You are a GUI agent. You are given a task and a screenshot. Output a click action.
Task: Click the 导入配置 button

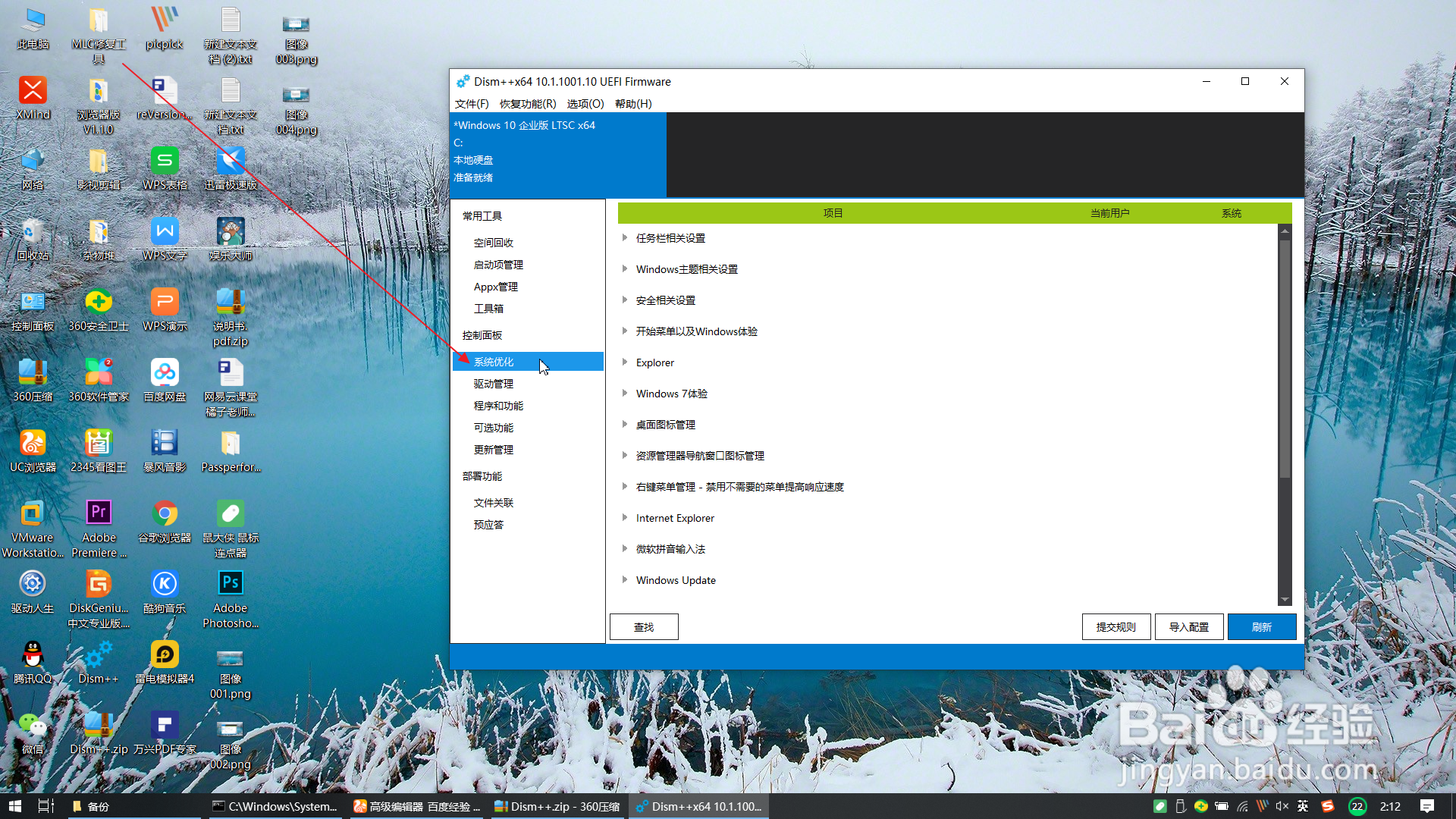tap(1188, 627)
